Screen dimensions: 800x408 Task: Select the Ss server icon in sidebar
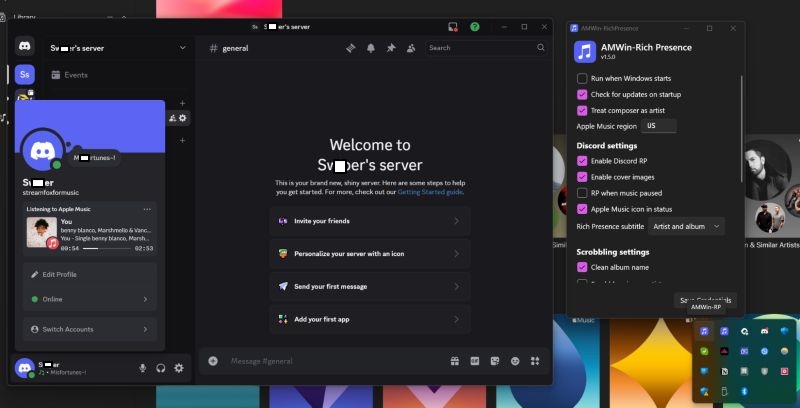coord(24,75)
